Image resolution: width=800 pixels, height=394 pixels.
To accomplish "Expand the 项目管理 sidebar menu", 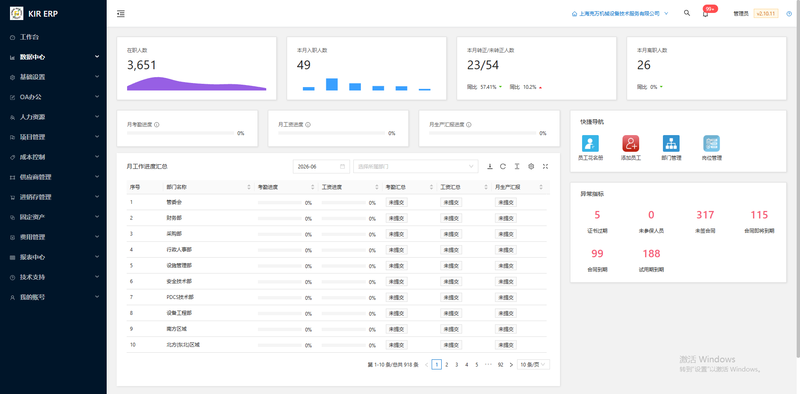I will pyautogui.click(x=54, y=137).
